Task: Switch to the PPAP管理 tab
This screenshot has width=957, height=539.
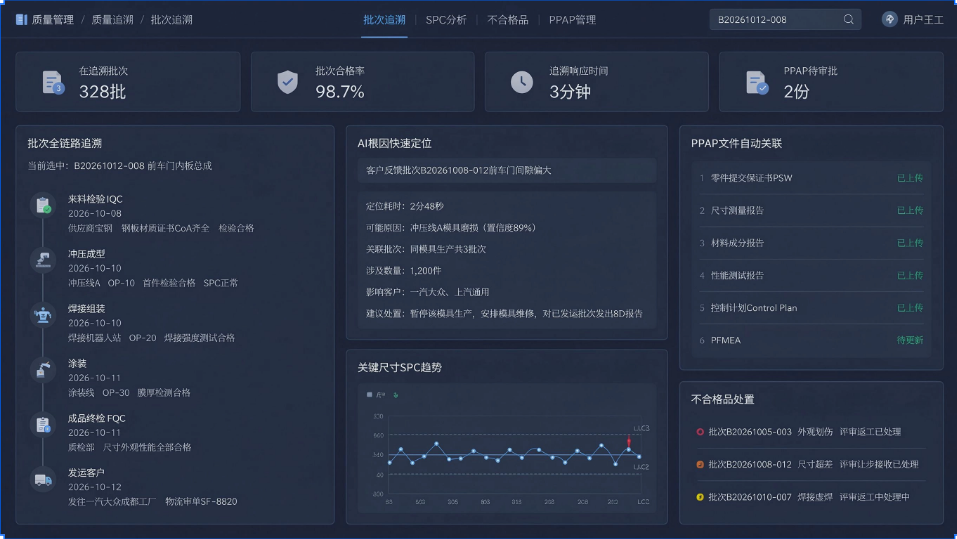Action: coord(572,20)
